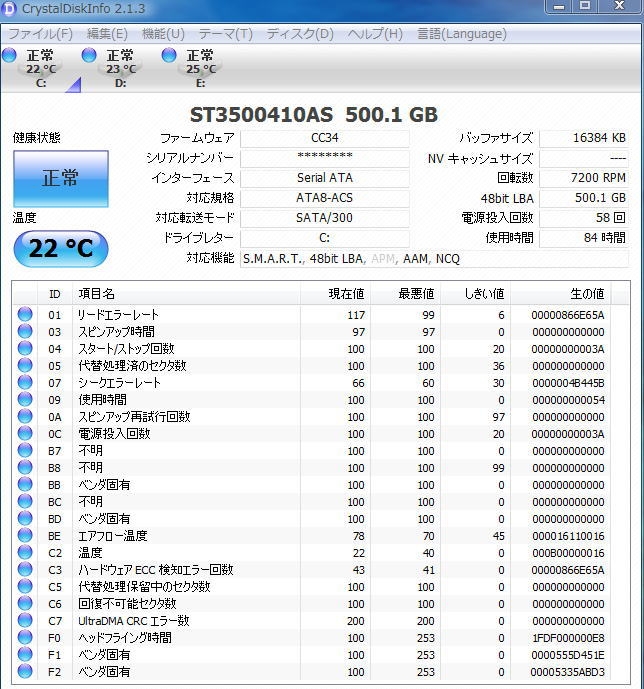Screen dimensions: 644x689
Task: Click status icon for 05 代替処理済のセクタ数
Action: pos(25,365)
